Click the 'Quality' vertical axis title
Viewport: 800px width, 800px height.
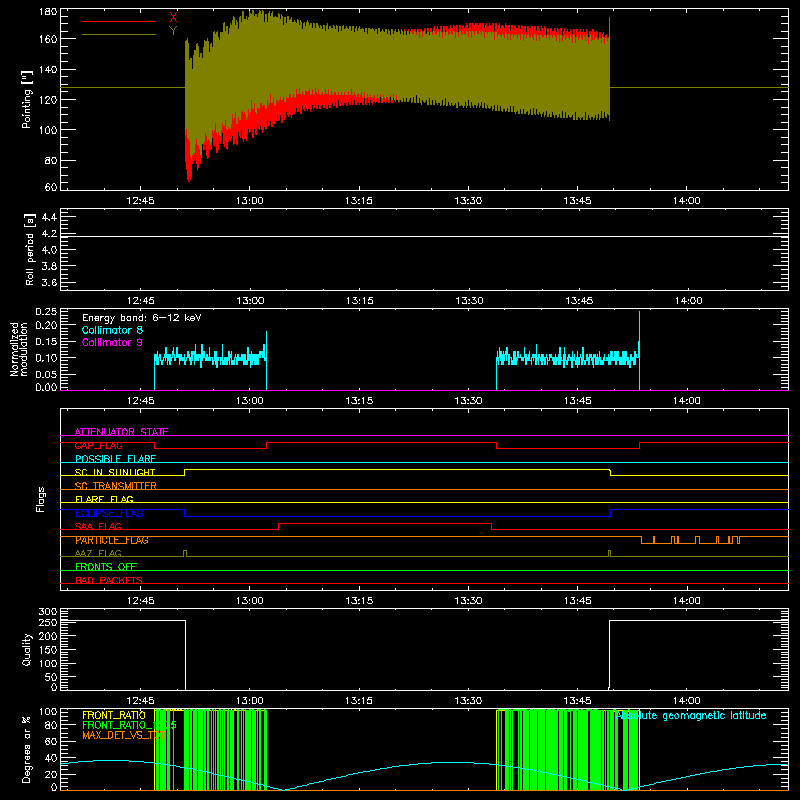pyautogui.click(x=27, y=649)
